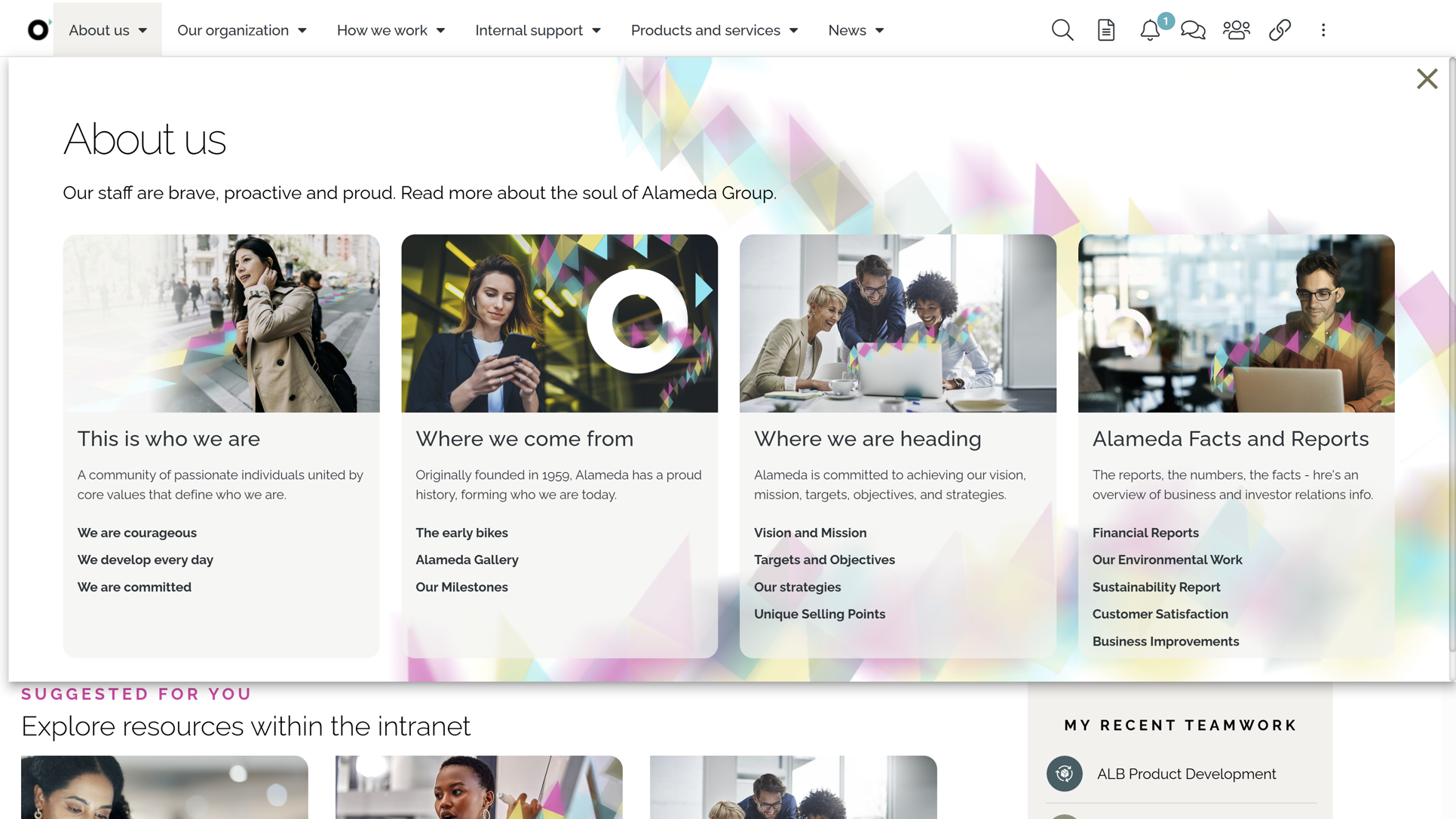Open the chat conversations icon

1193,30
